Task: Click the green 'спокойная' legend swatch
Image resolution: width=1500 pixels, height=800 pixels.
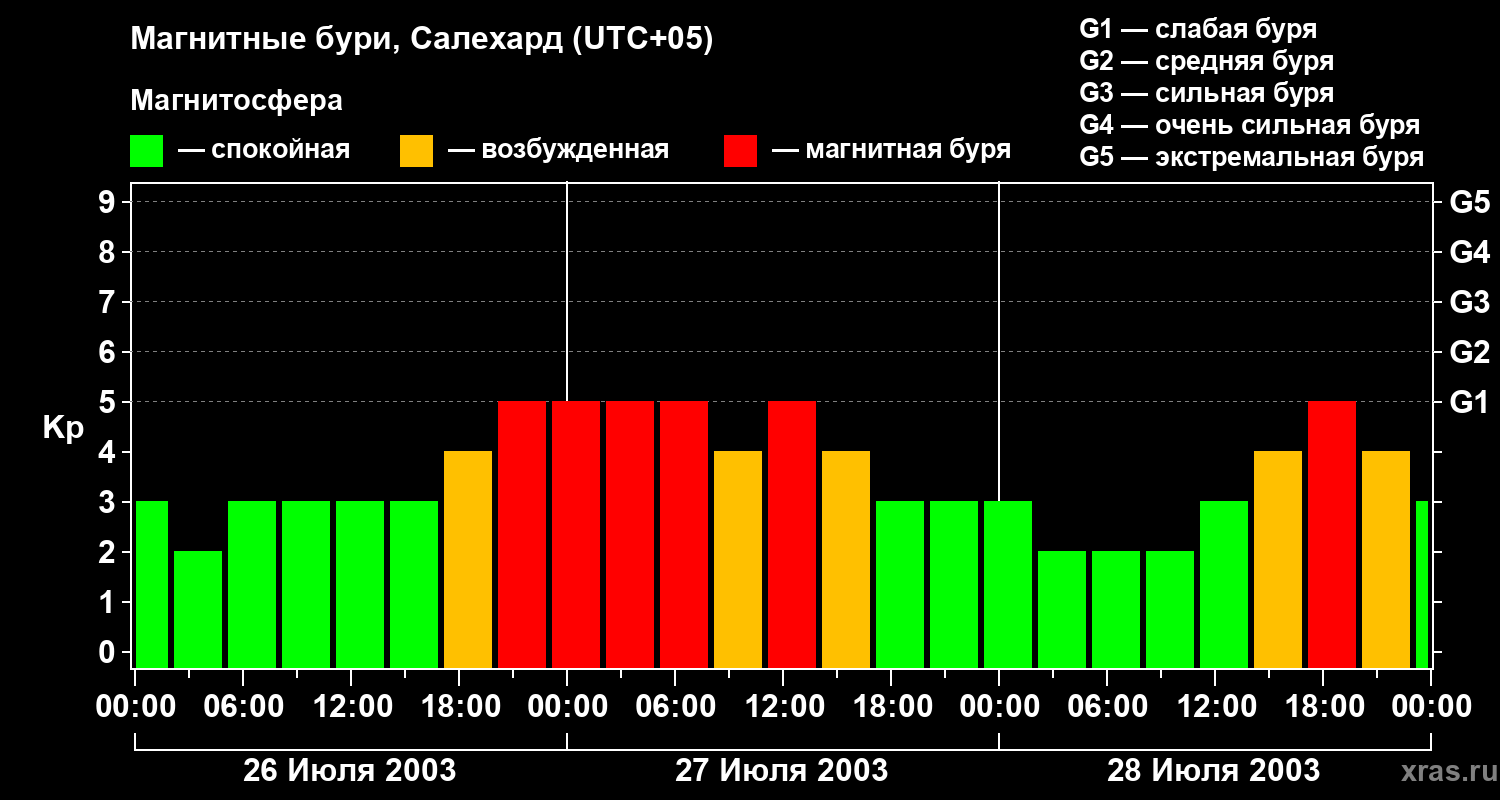Action: 147,151
